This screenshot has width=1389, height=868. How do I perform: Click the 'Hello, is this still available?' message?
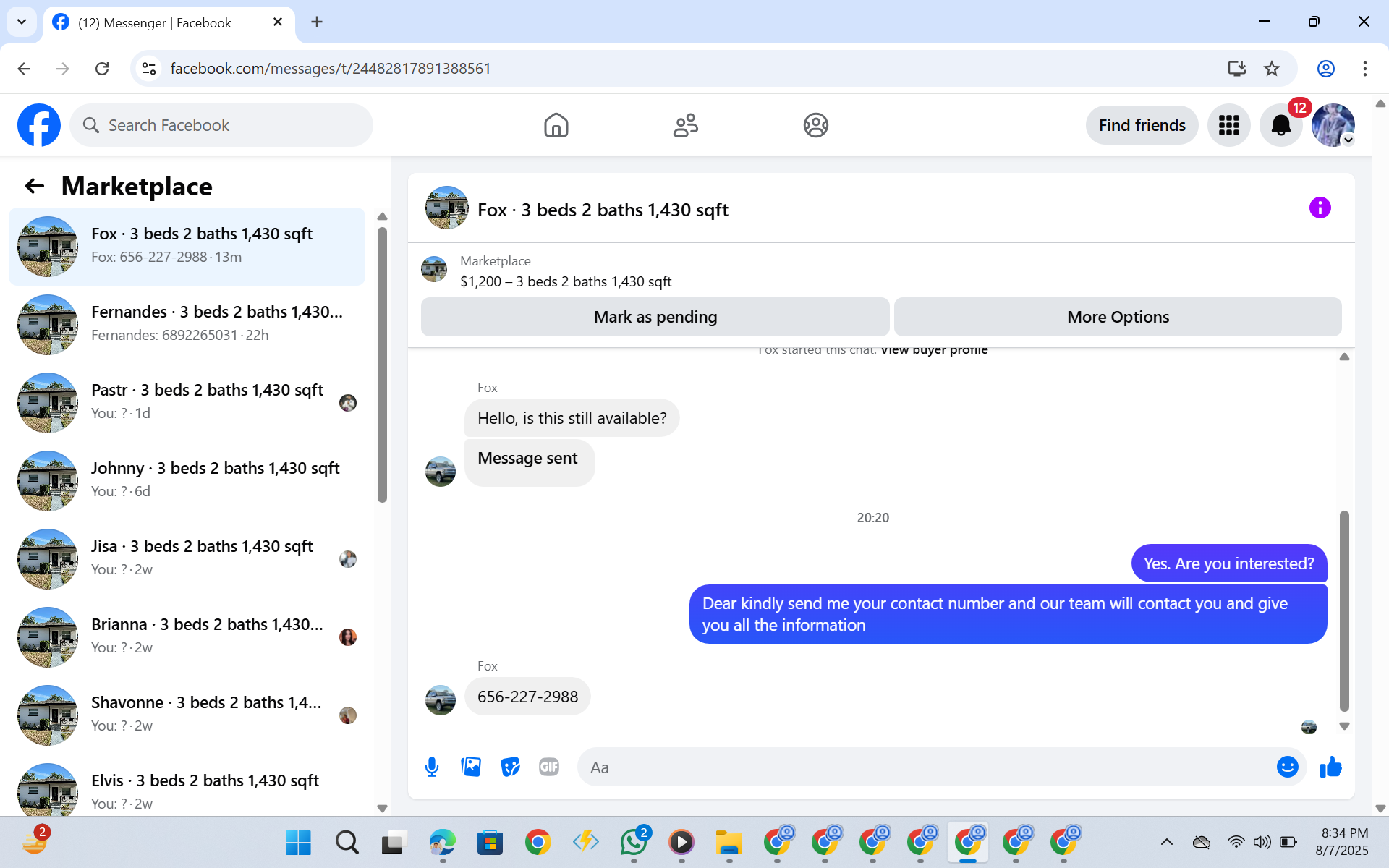coord(572,418)
